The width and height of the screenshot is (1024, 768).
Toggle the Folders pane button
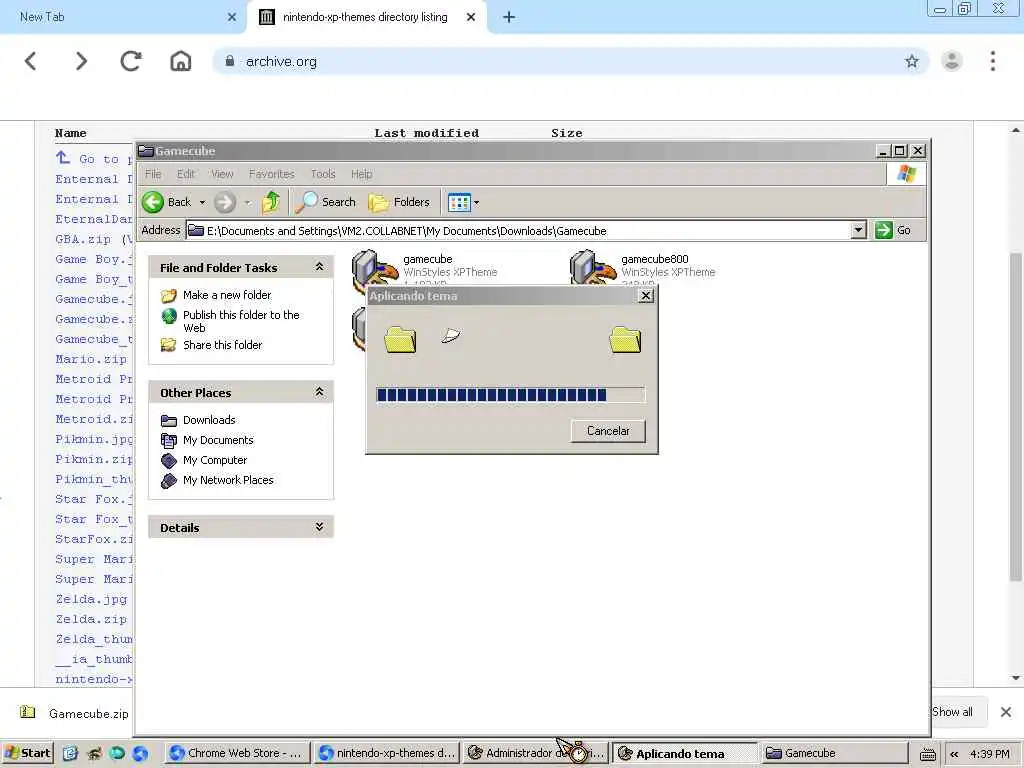(399, 202)
